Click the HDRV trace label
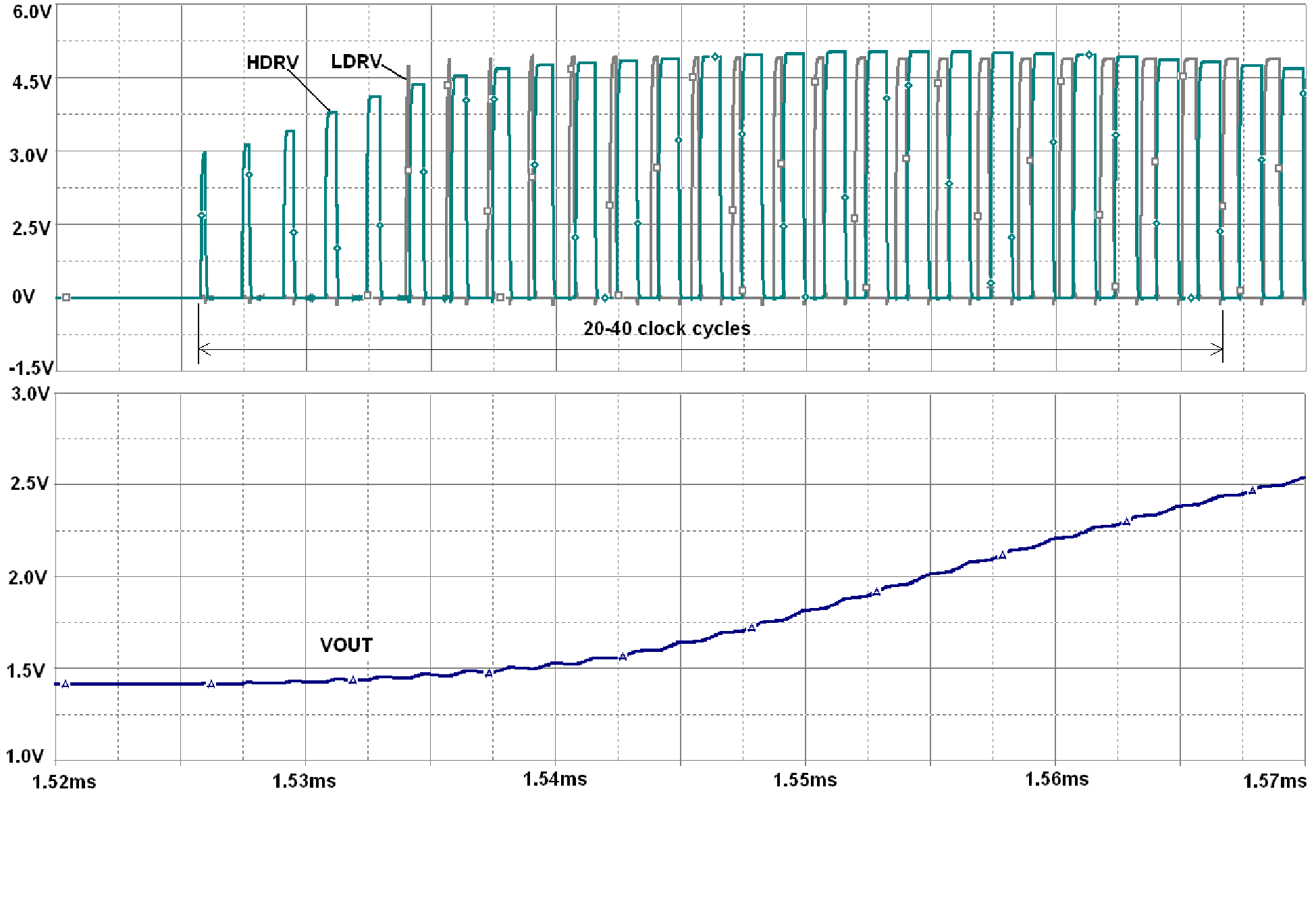Viewport: 1316px width, 910px height. click(272, 63)
